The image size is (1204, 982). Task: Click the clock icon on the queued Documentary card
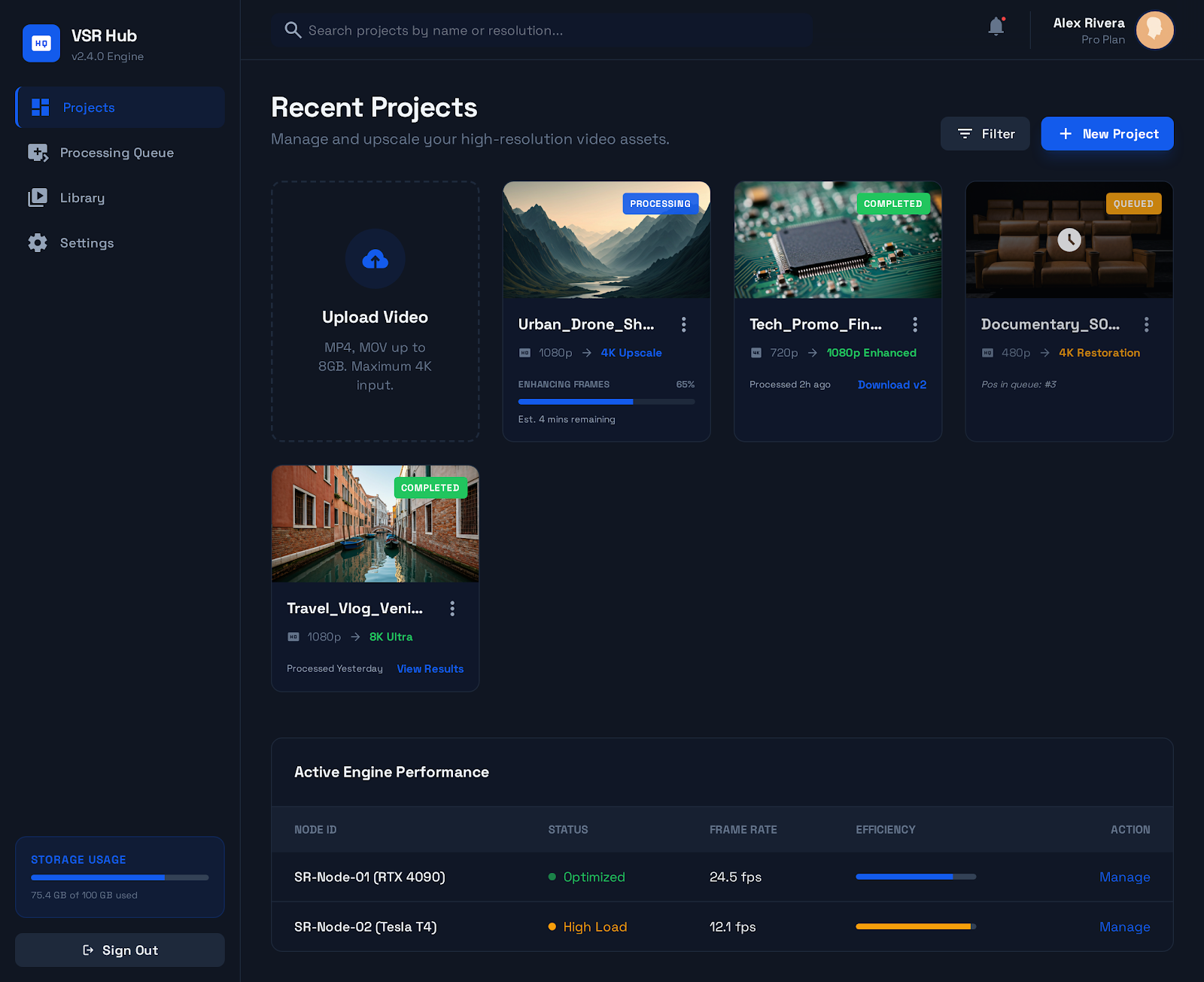click(1069, 240)
